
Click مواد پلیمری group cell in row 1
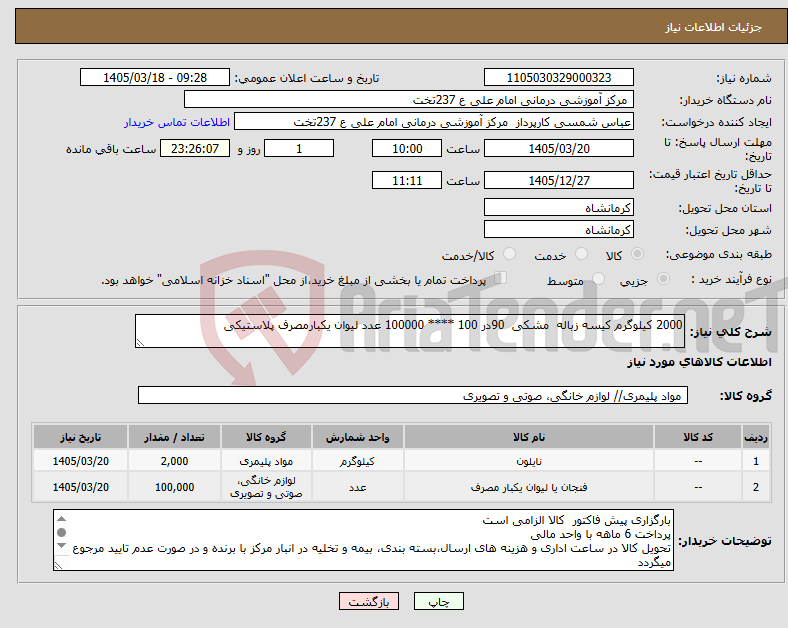coord(266,461)
